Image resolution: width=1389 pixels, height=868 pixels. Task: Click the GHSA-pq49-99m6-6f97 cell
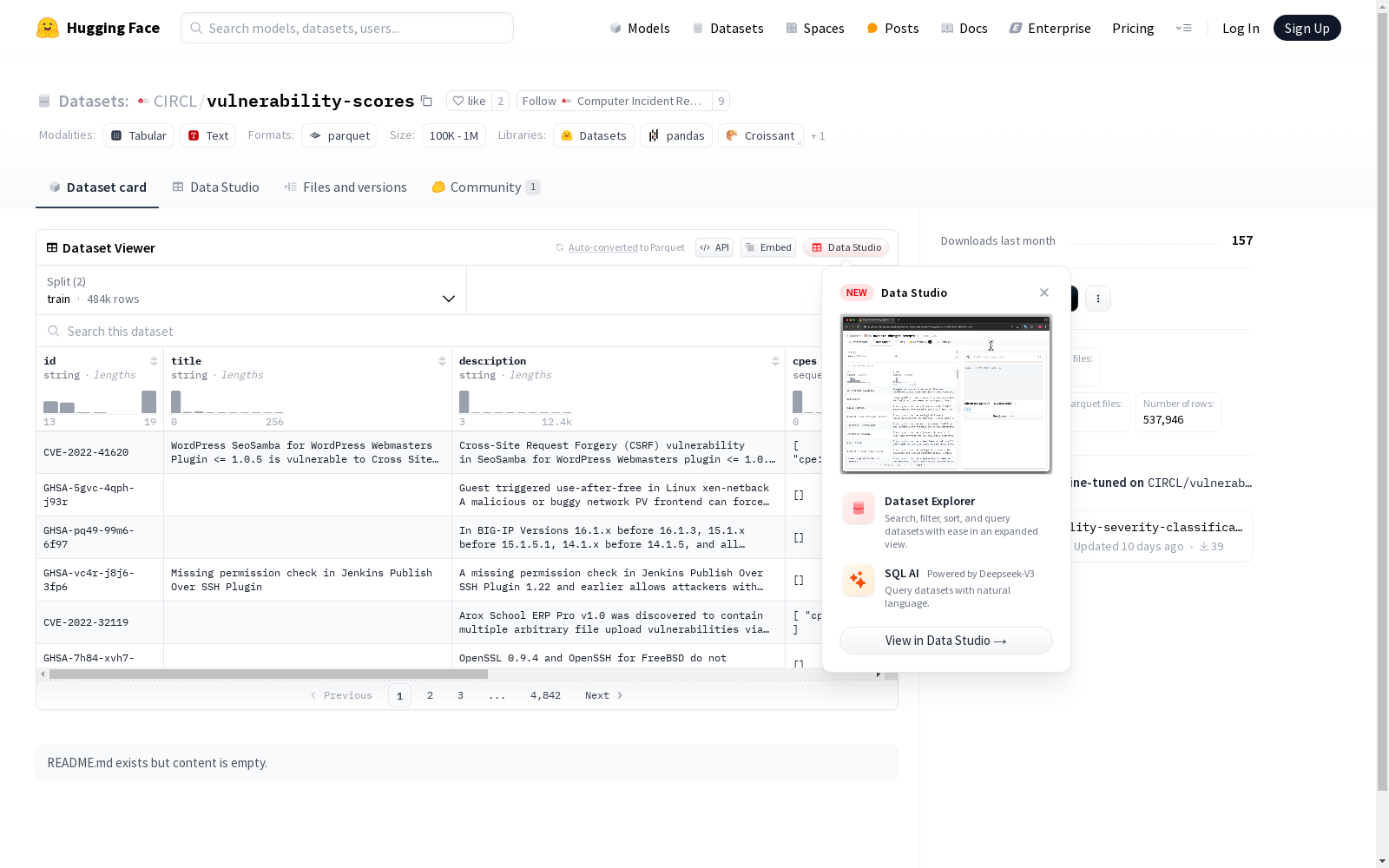pyautogui.click(x=100, y=537)
